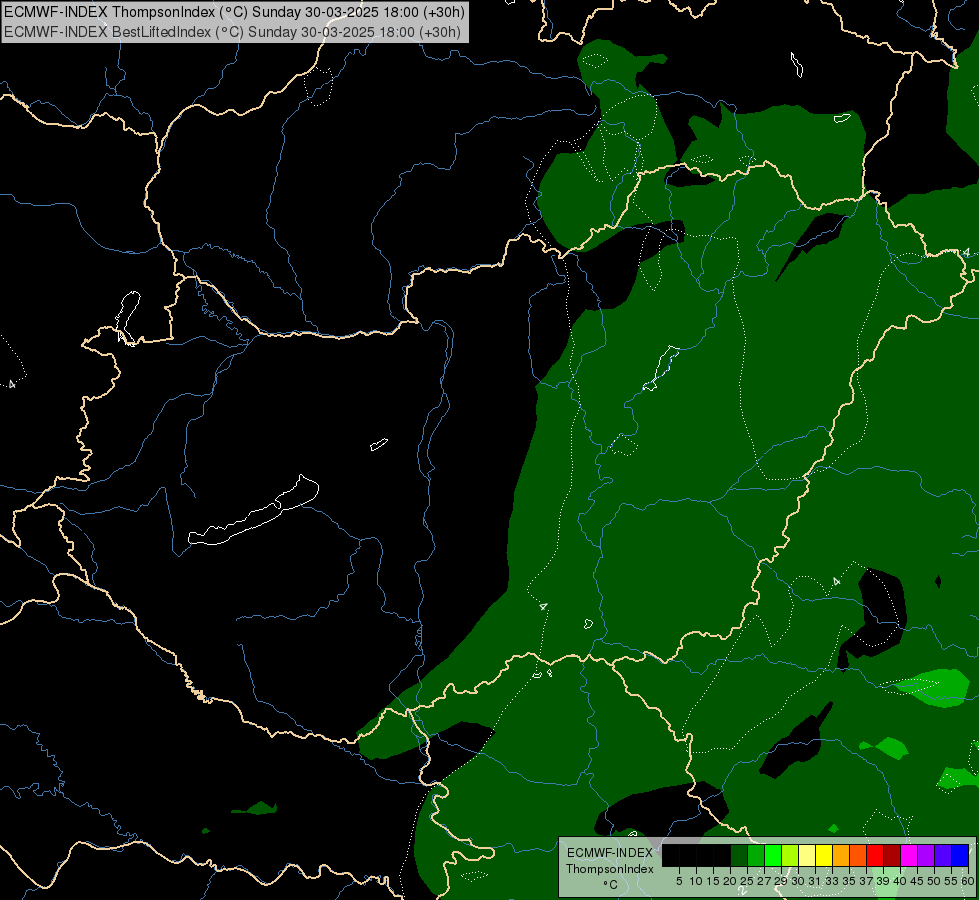Click the legend's ECMWF-INDEX label
Image resolution: width=979 pixels, height=900 pixels.
coord(610,853)
